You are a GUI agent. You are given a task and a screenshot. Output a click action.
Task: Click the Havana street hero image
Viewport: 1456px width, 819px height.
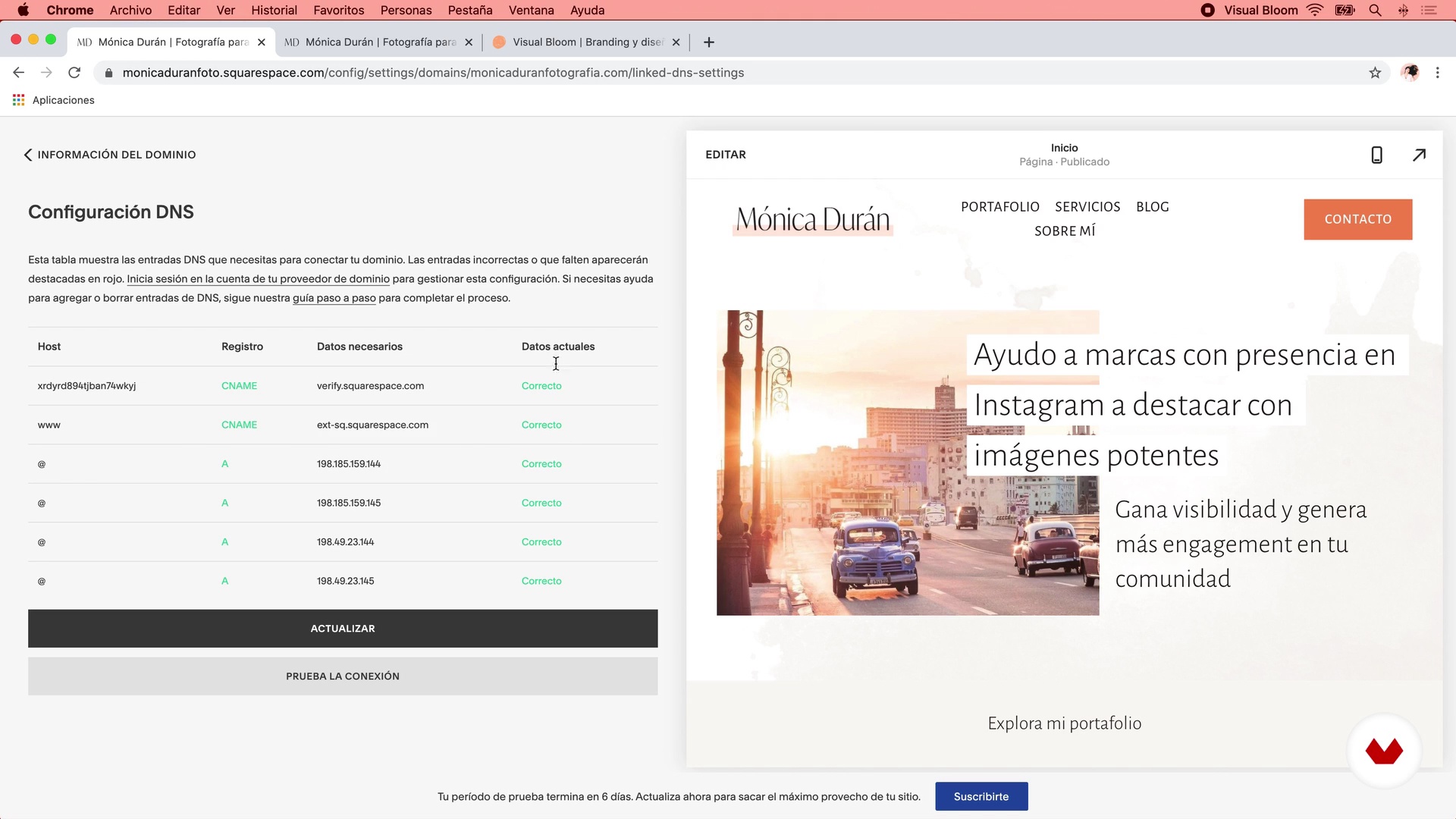coord(908,463)
